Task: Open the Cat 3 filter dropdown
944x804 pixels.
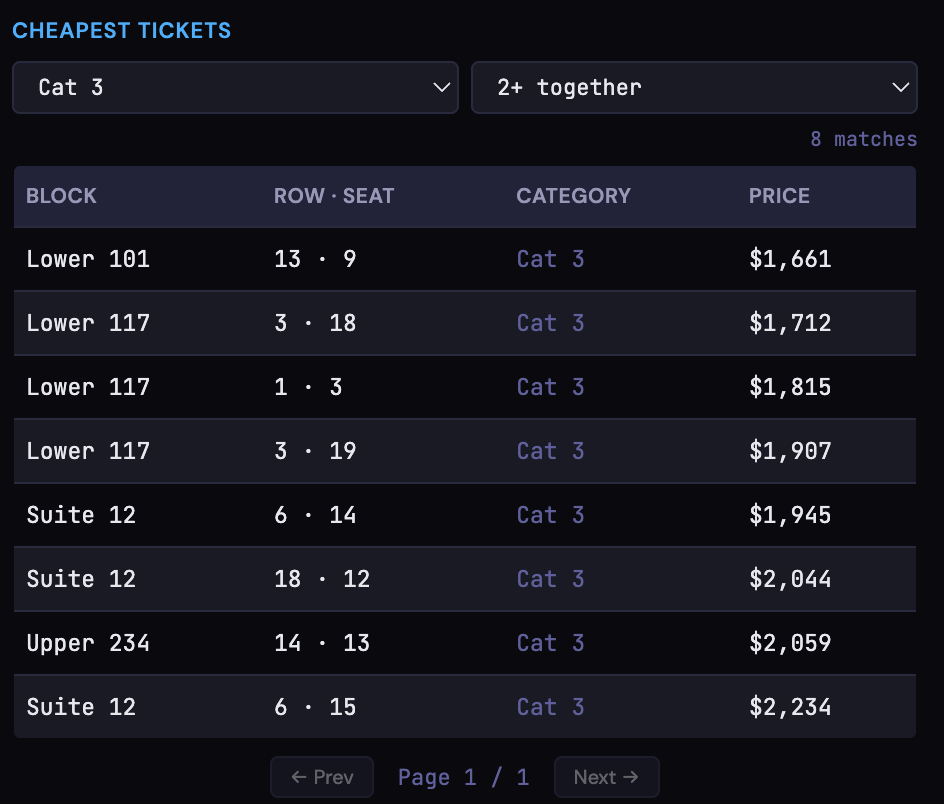Action: (235, 87)
